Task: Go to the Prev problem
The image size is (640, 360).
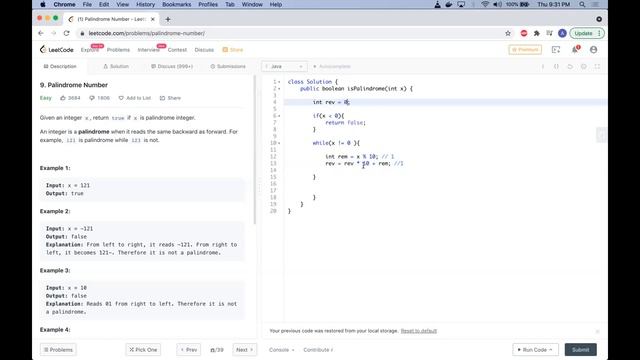Action: [189, 350]
